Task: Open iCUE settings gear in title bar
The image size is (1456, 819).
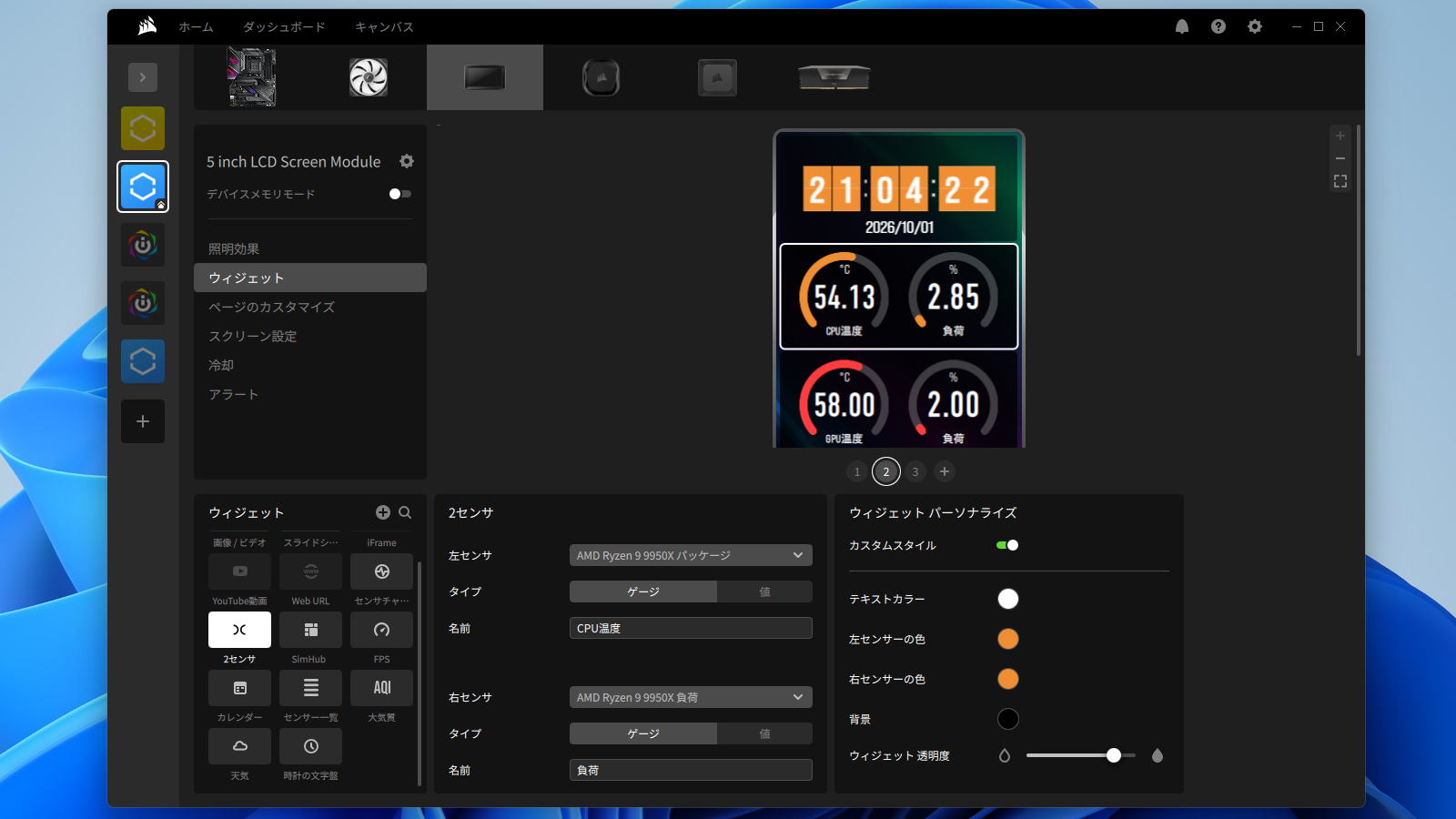Action: tap(1255, 26)
